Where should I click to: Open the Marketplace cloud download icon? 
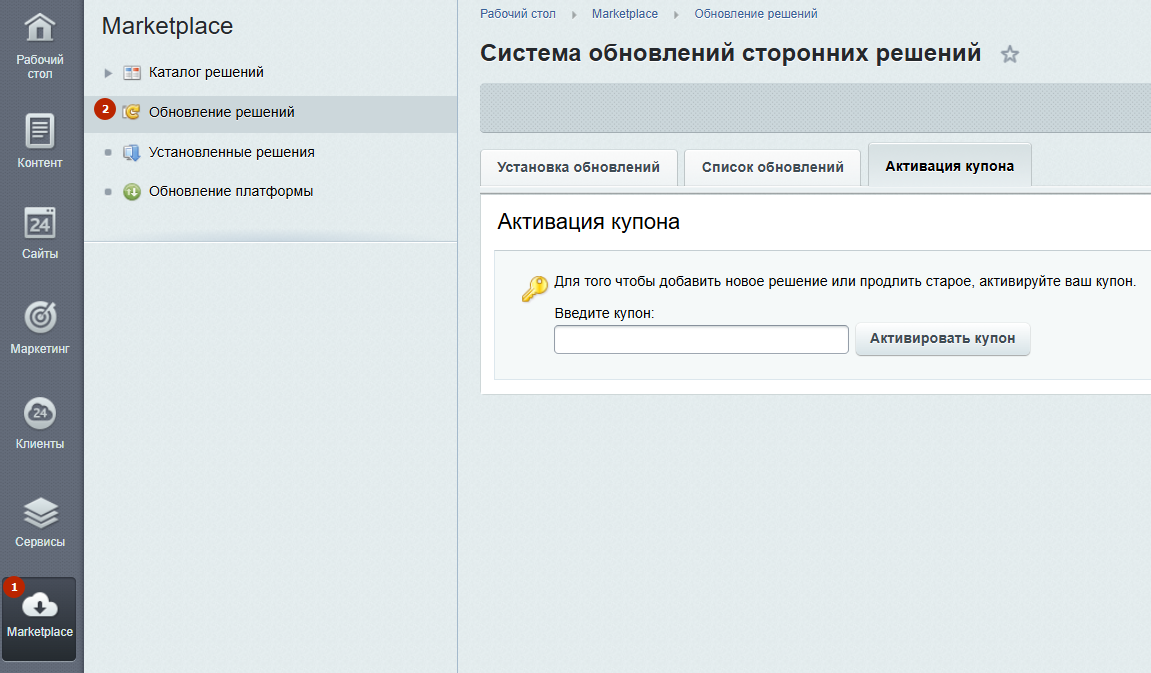coord(38,606)
